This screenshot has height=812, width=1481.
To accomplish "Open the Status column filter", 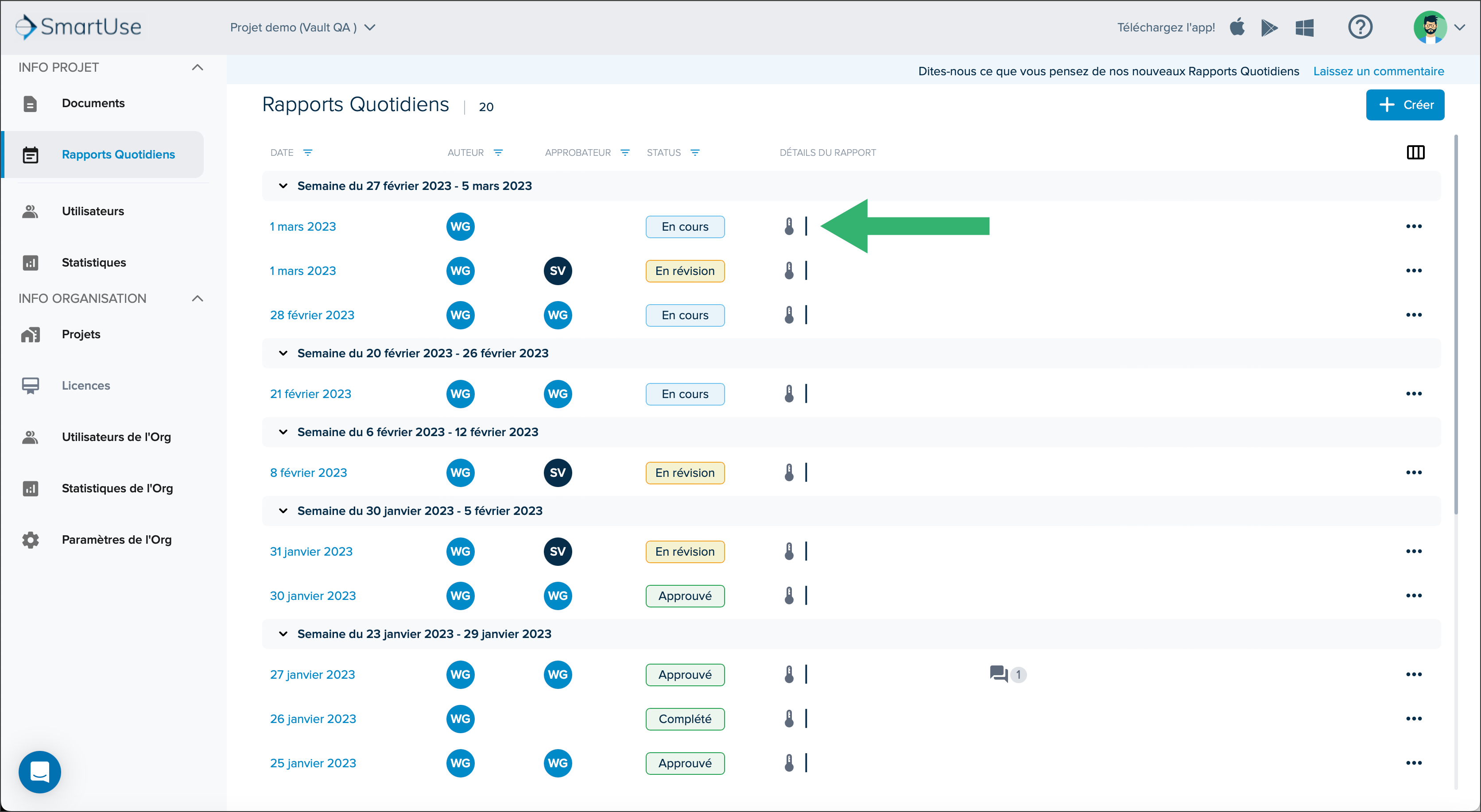I will point(695,153).
